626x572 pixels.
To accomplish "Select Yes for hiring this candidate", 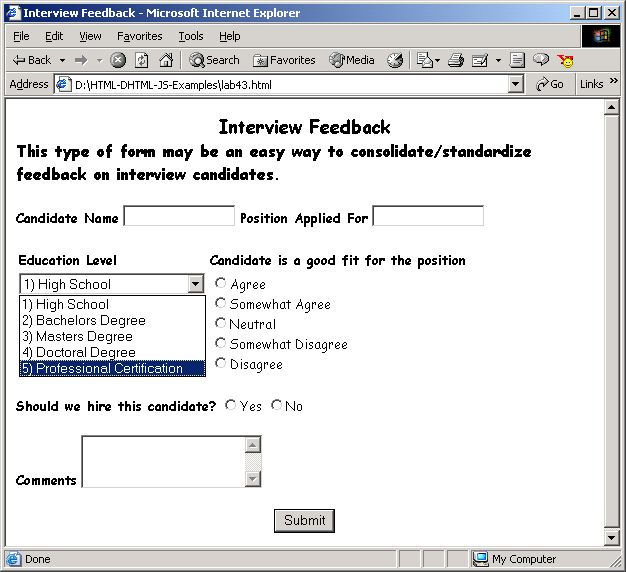I will (x=231, y=405).
